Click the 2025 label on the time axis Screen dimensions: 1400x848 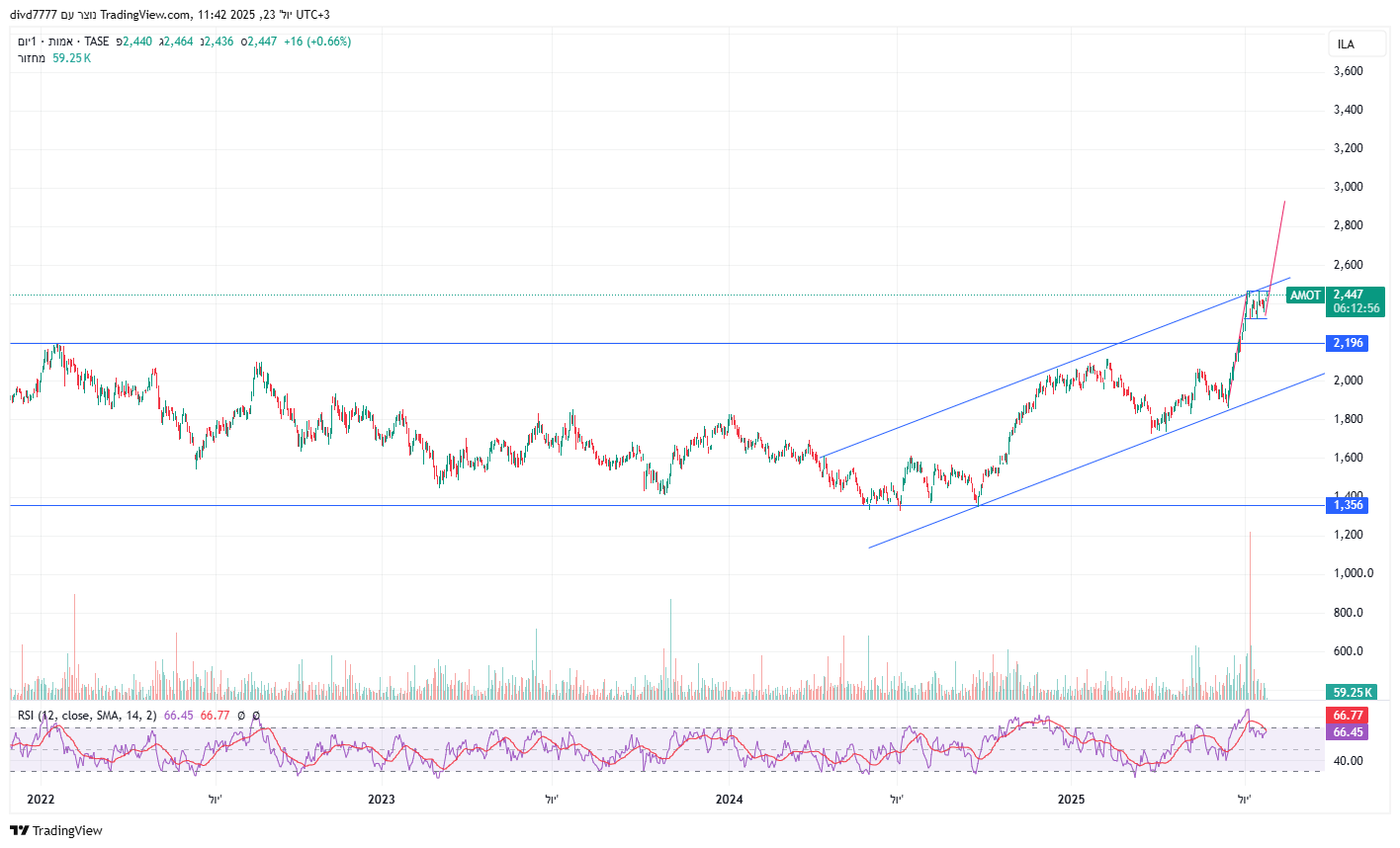point(1072,799)
